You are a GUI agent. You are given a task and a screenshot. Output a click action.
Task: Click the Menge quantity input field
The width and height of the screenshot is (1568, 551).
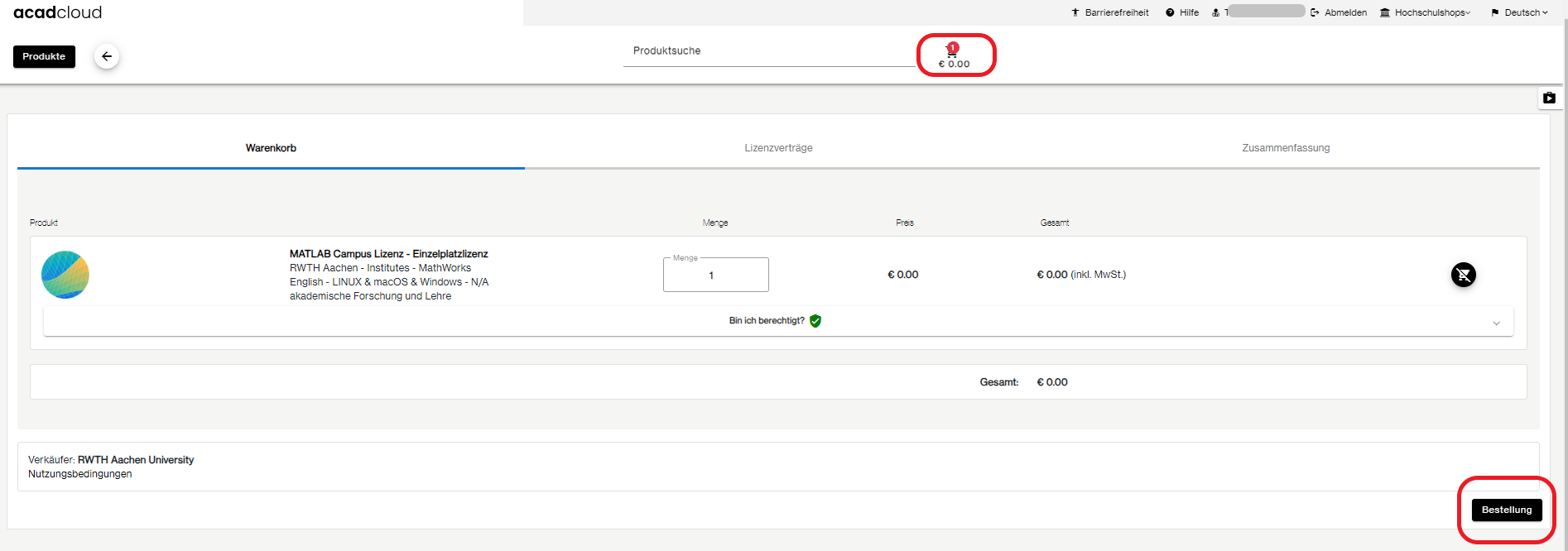click(x=715, y=275)
